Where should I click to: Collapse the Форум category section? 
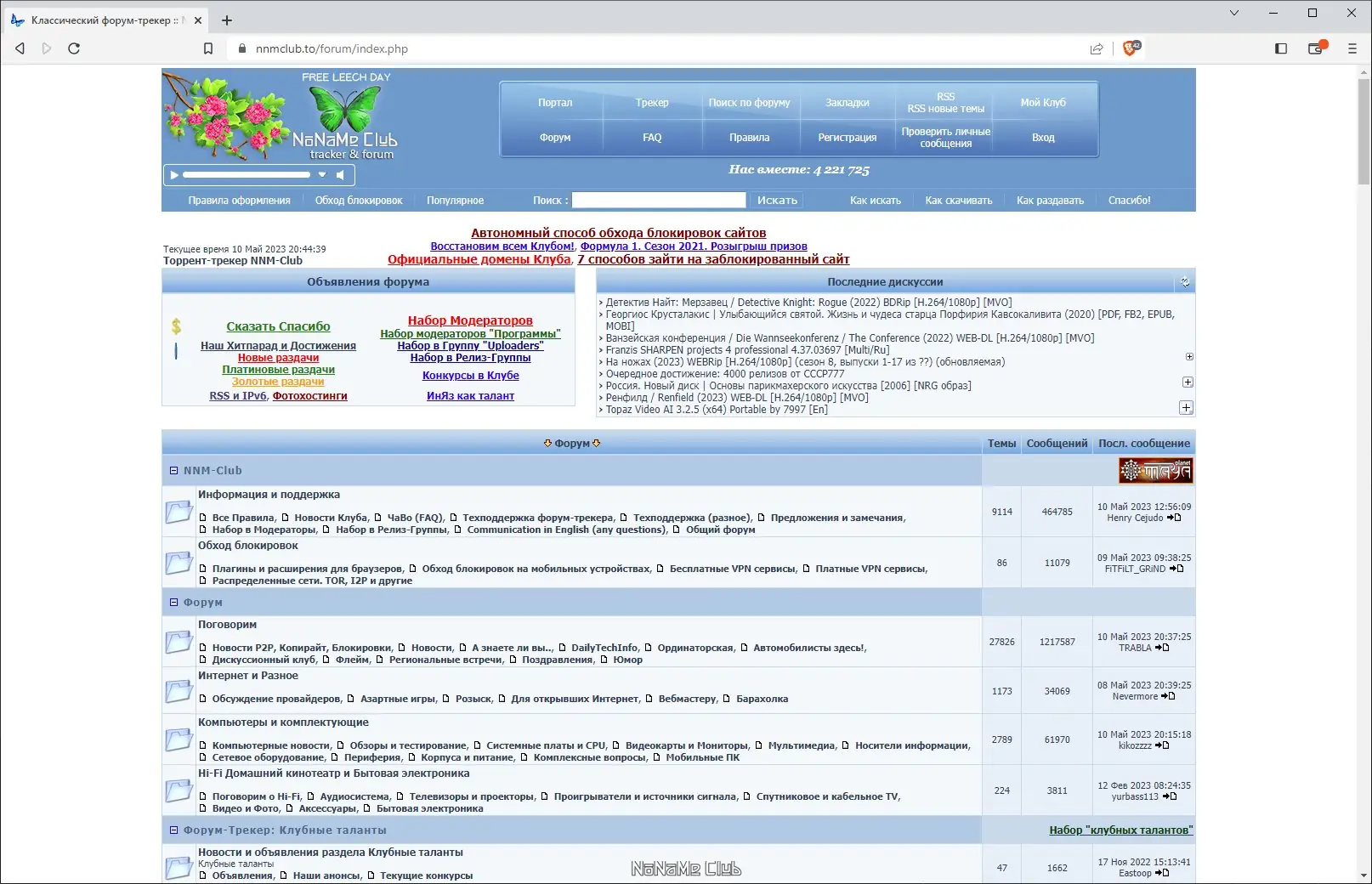coord(173,603)
